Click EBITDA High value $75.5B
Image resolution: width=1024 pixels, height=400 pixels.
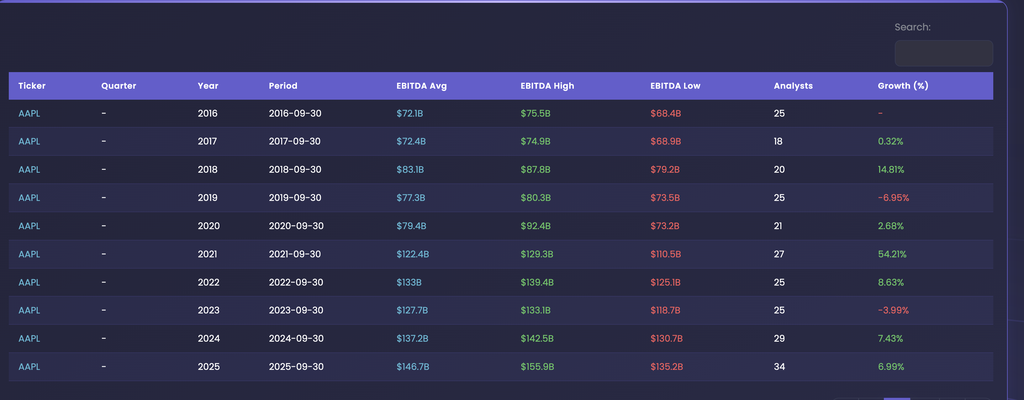[x=536, y=113]
